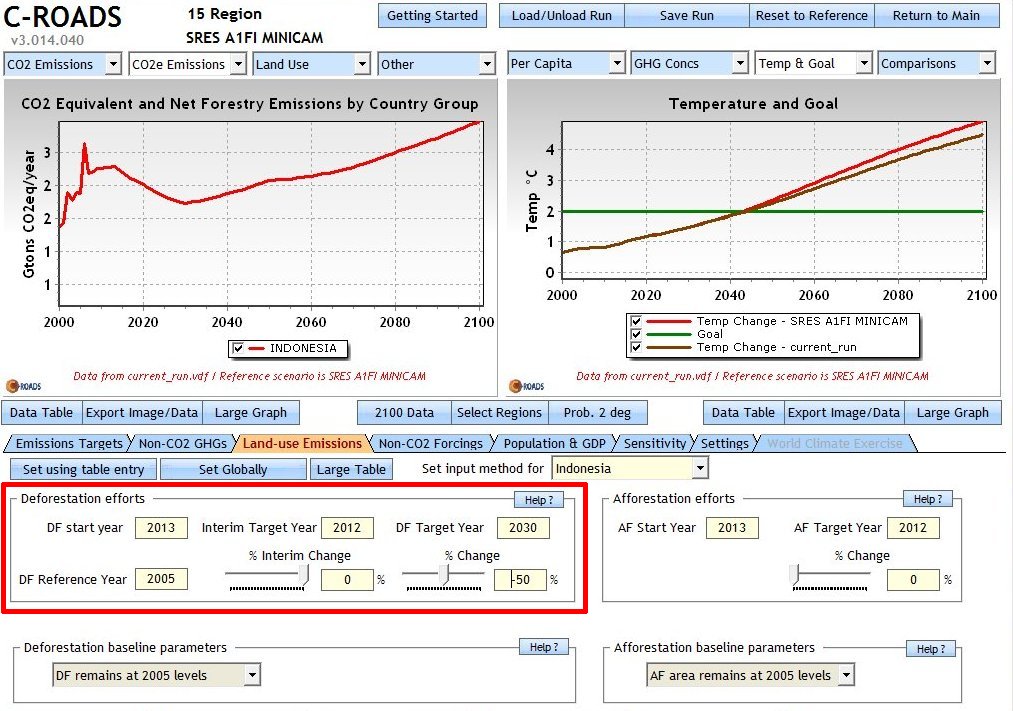Open Help for Deforestation baseline parameters

point(544,647)
